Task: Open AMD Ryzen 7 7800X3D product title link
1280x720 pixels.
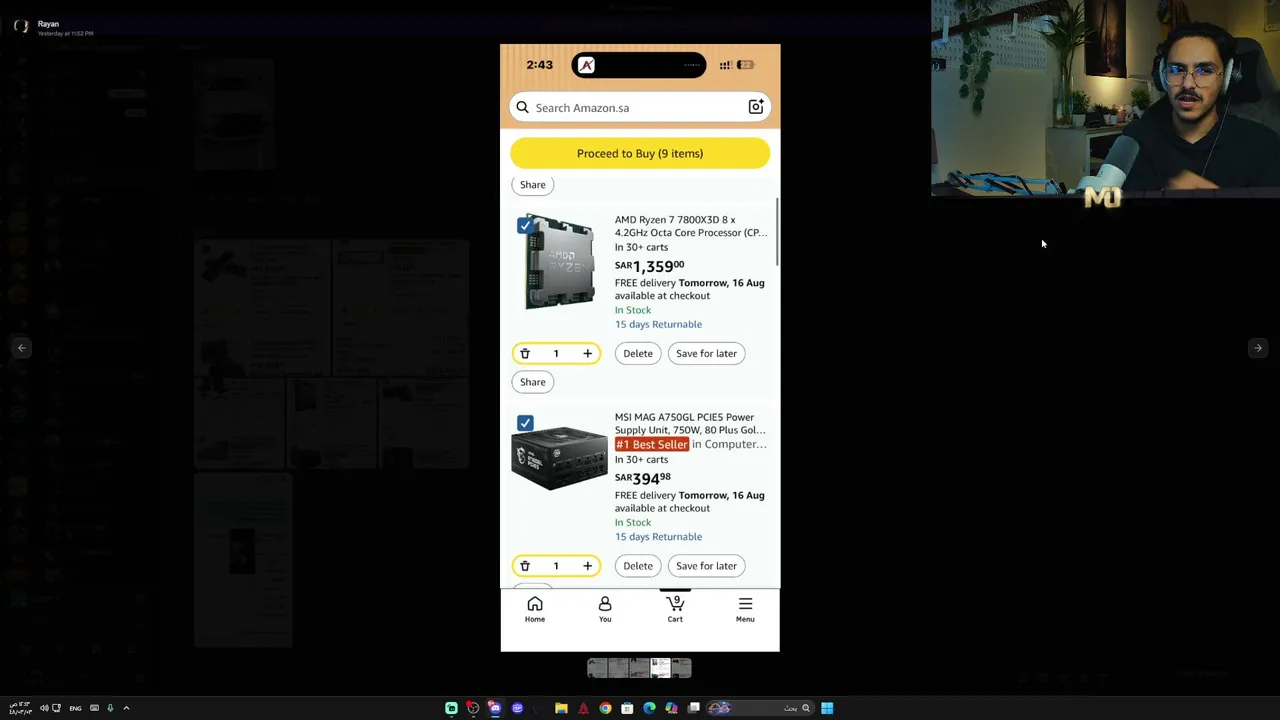Action: tap(691, 226)
